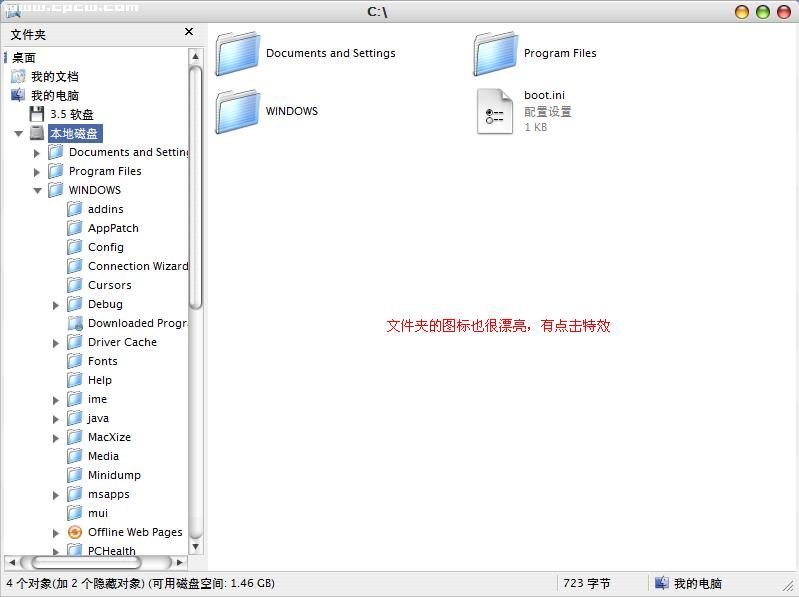The width and height of the screenshot is (799, 597).
Task: Expand the Debug folder node
Action: (56, 305)
